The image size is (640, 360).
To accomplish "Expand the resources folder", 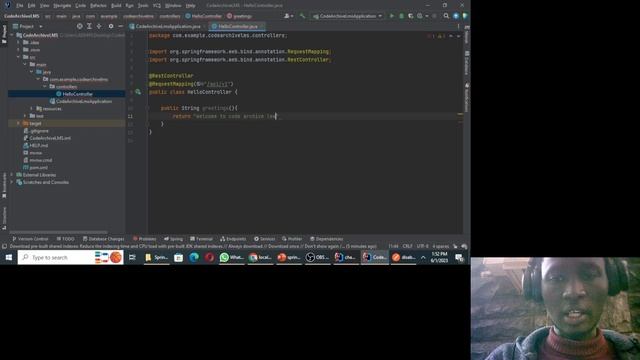I will (x=31, y=109).
